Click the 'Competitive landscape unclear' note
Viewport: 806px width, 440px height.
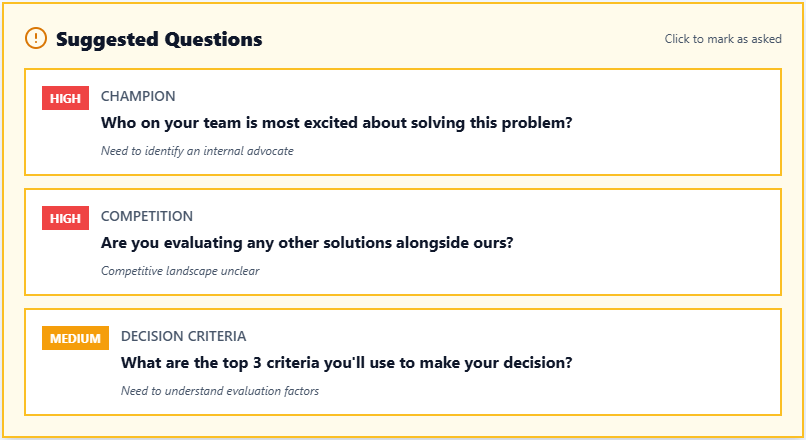point(180,271)
